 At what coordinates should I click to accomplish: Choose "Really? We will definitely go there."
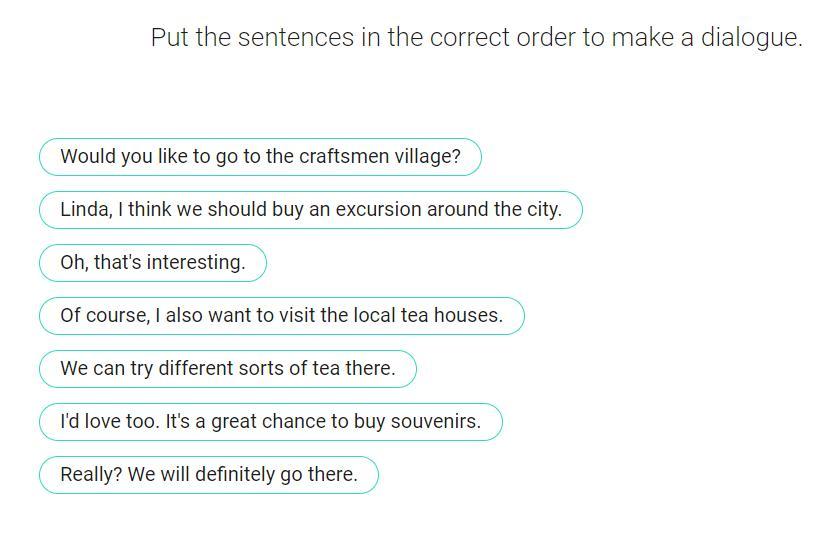tap(208, 475)
